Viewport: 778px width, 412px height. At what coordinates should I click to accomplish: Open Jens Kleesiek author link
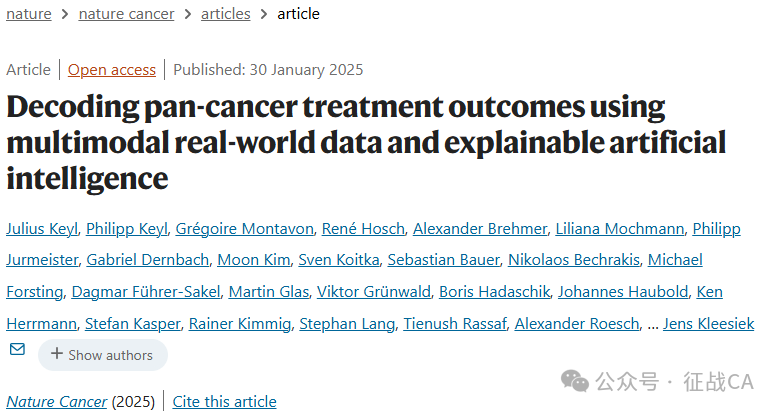click(x=709, y=324)
